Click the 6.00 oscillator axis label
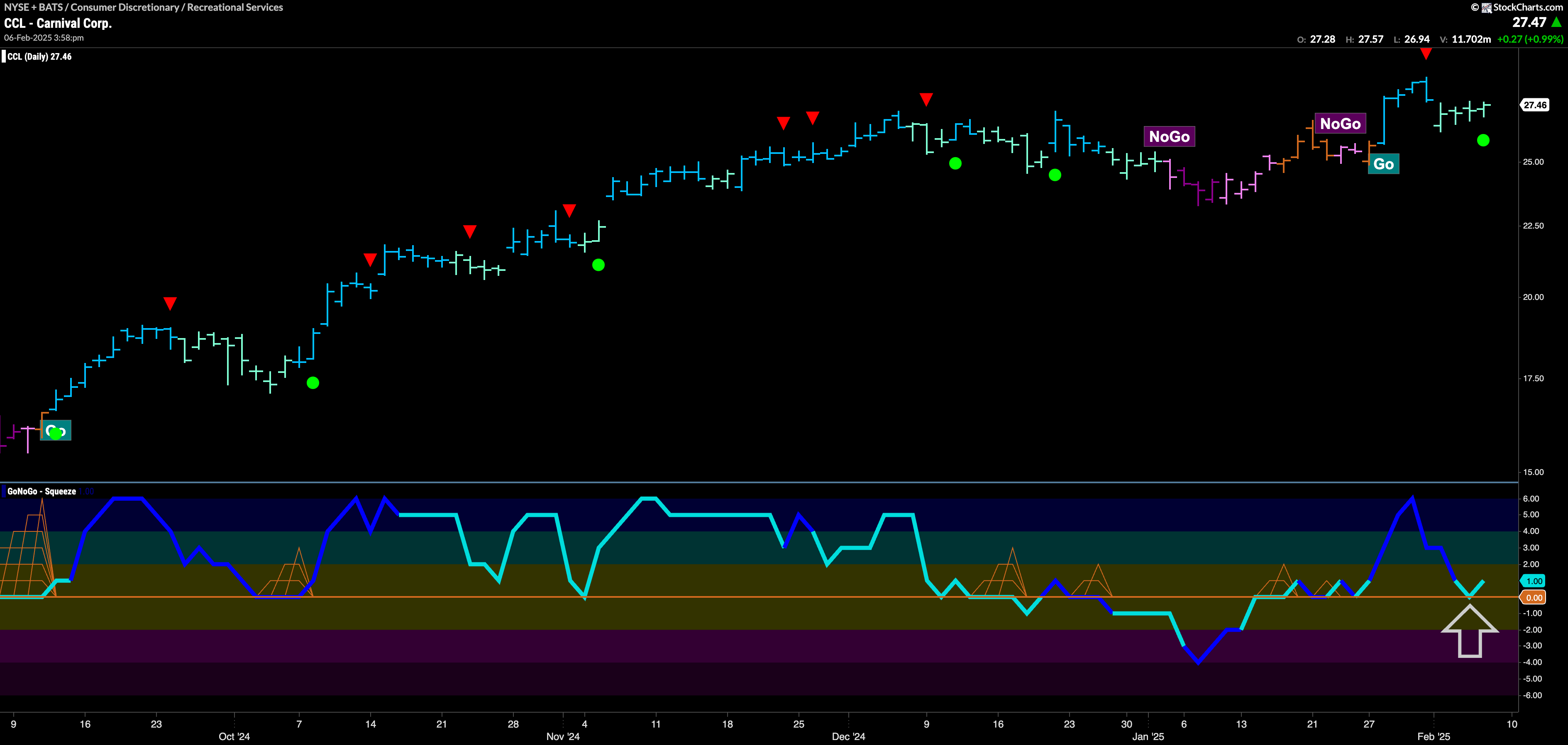The width and height of the screenshot is (1568, 745). (1531, 499)
